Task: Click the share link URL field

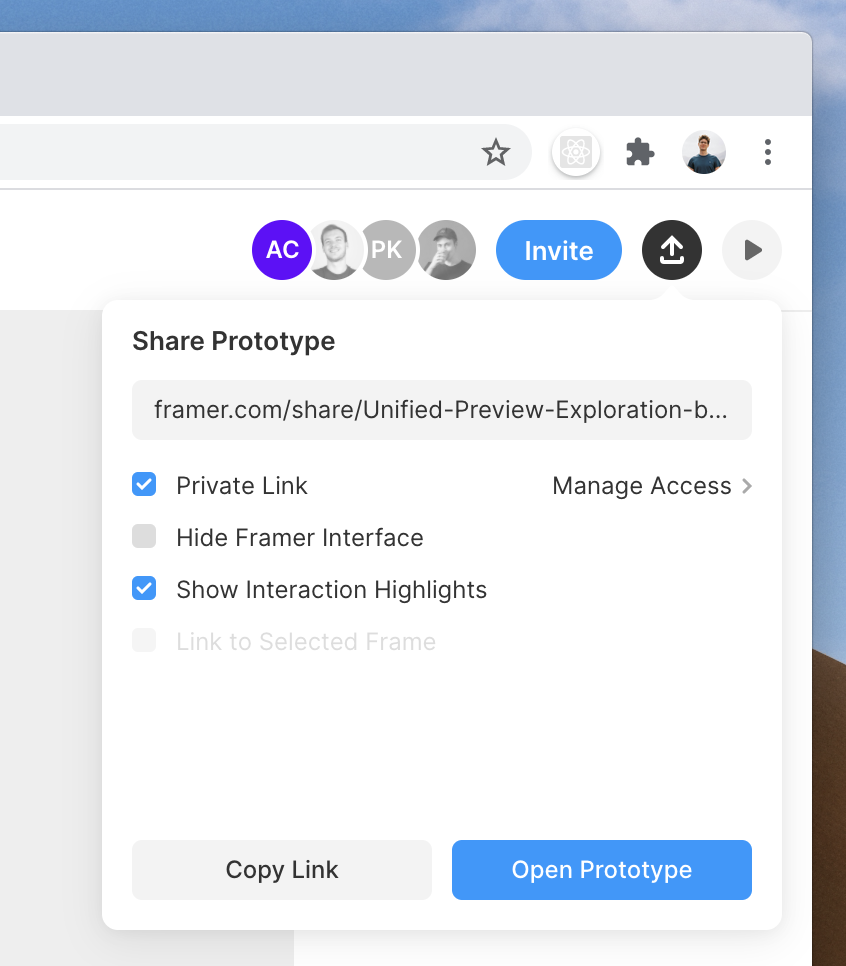Action: 442,410
